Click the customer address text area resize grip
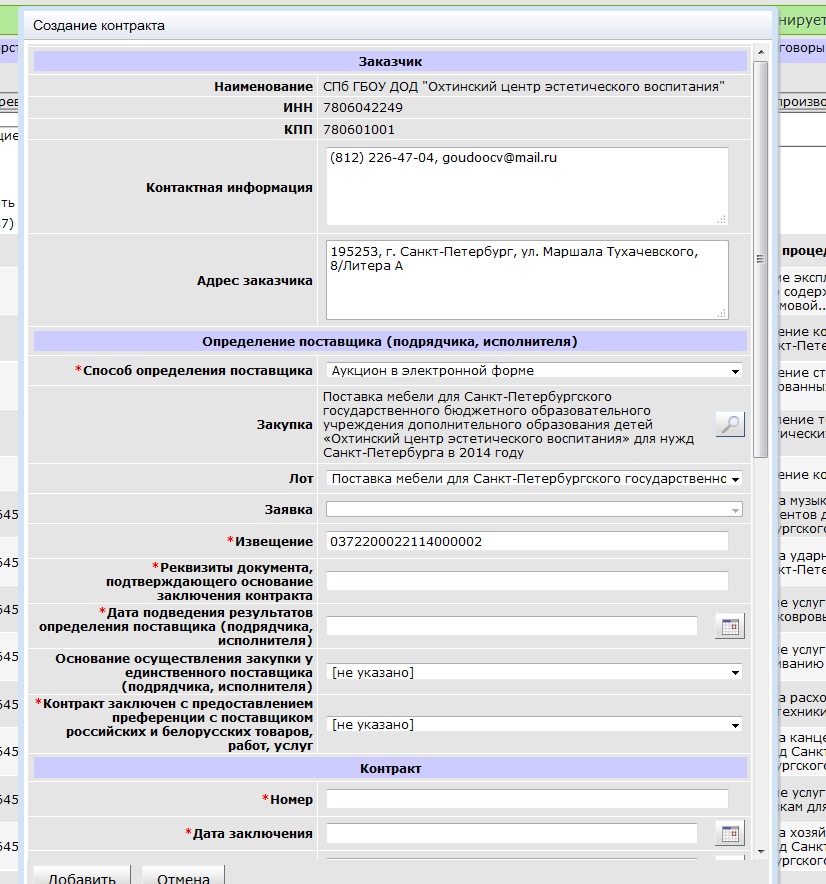This screenshot has height=884, width=826. tap(722, 313)
